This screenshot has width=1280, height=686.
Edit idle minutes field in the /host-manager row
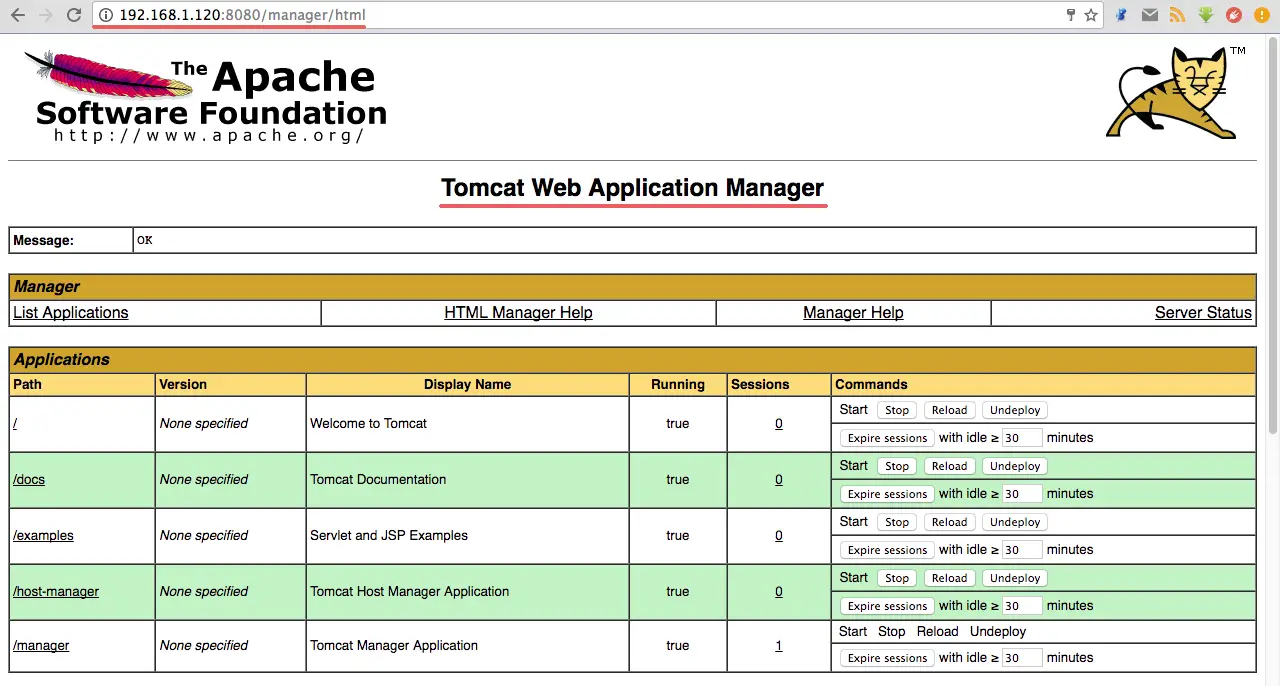coord(1022,606)
